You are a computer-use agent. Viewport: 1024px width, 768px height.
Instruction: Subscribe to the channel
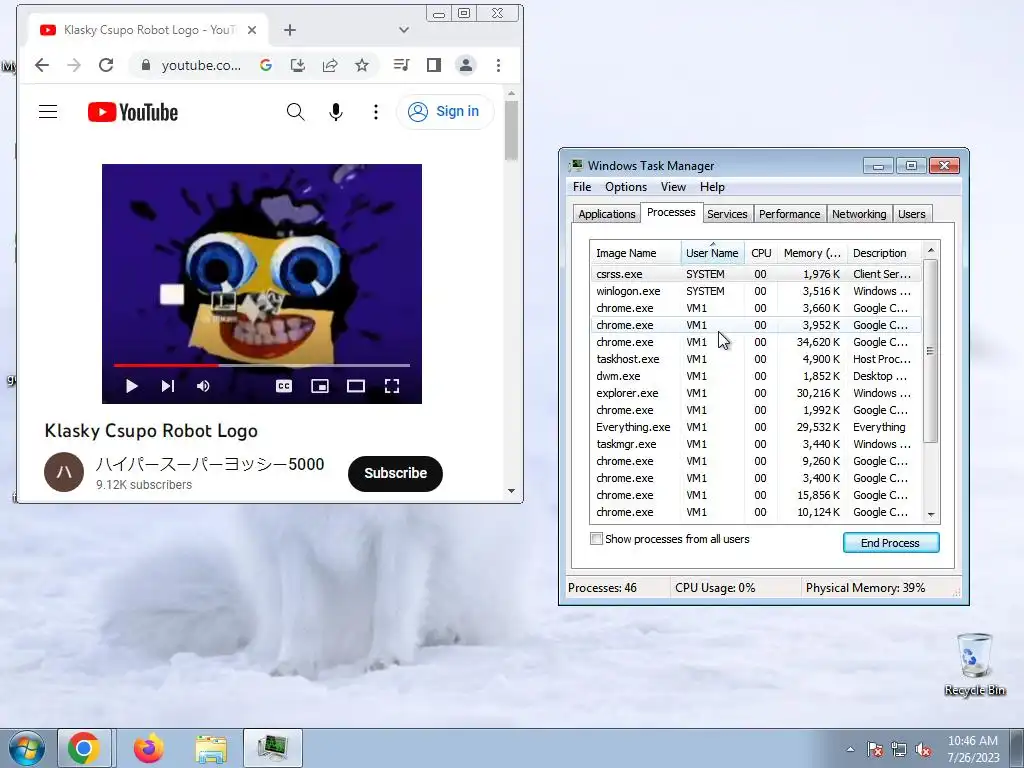click(x=395, y=473)
